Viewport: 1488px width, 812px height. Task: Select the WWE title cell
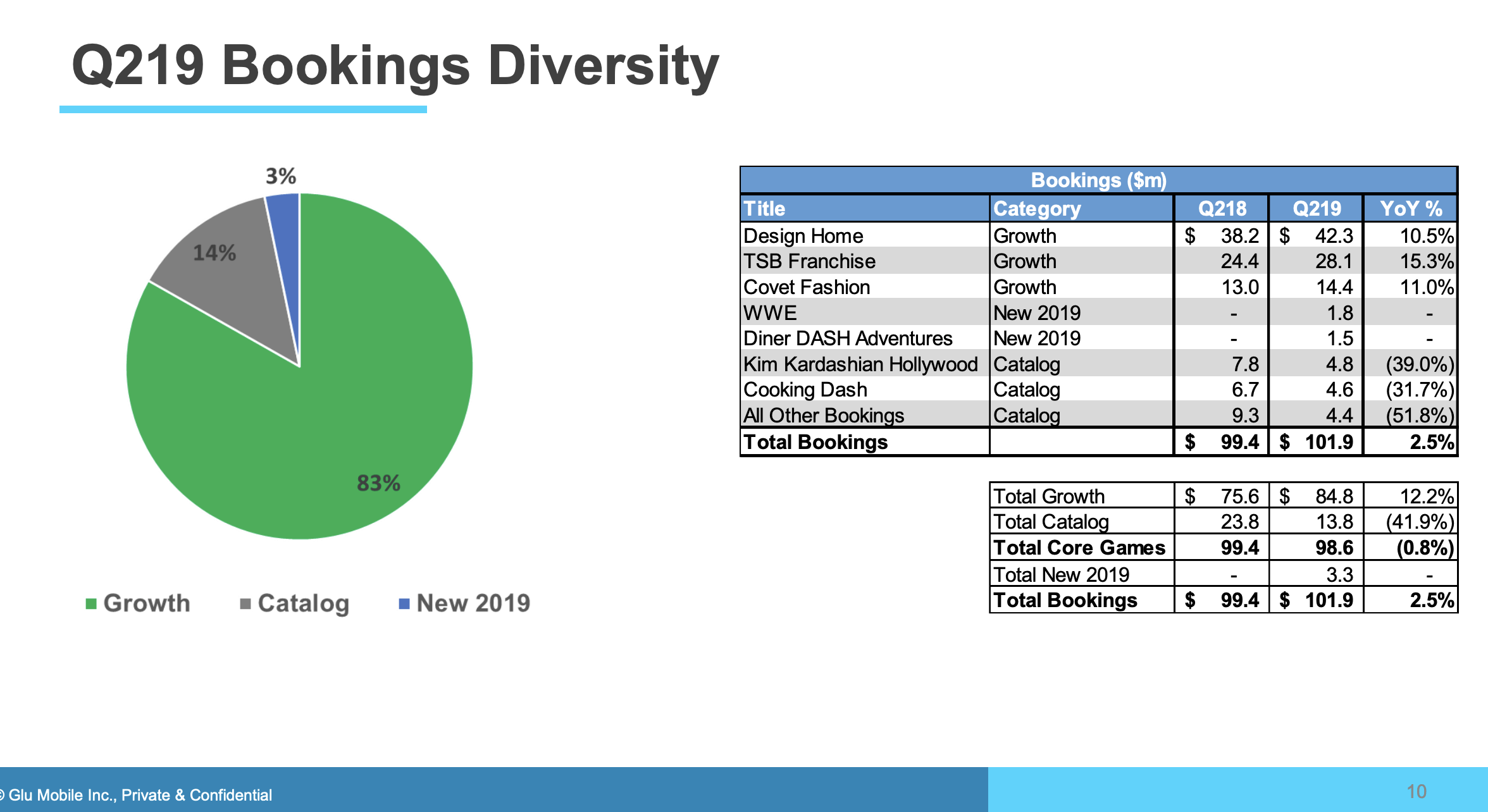(865, 312)
